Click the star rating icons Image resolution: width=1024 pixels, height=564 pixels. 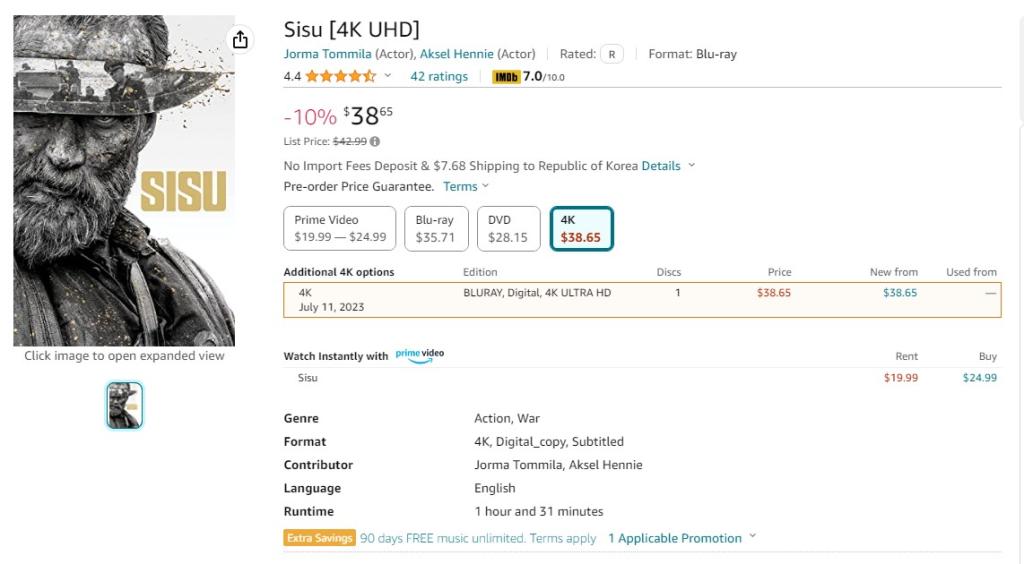[x=340, y=77]
